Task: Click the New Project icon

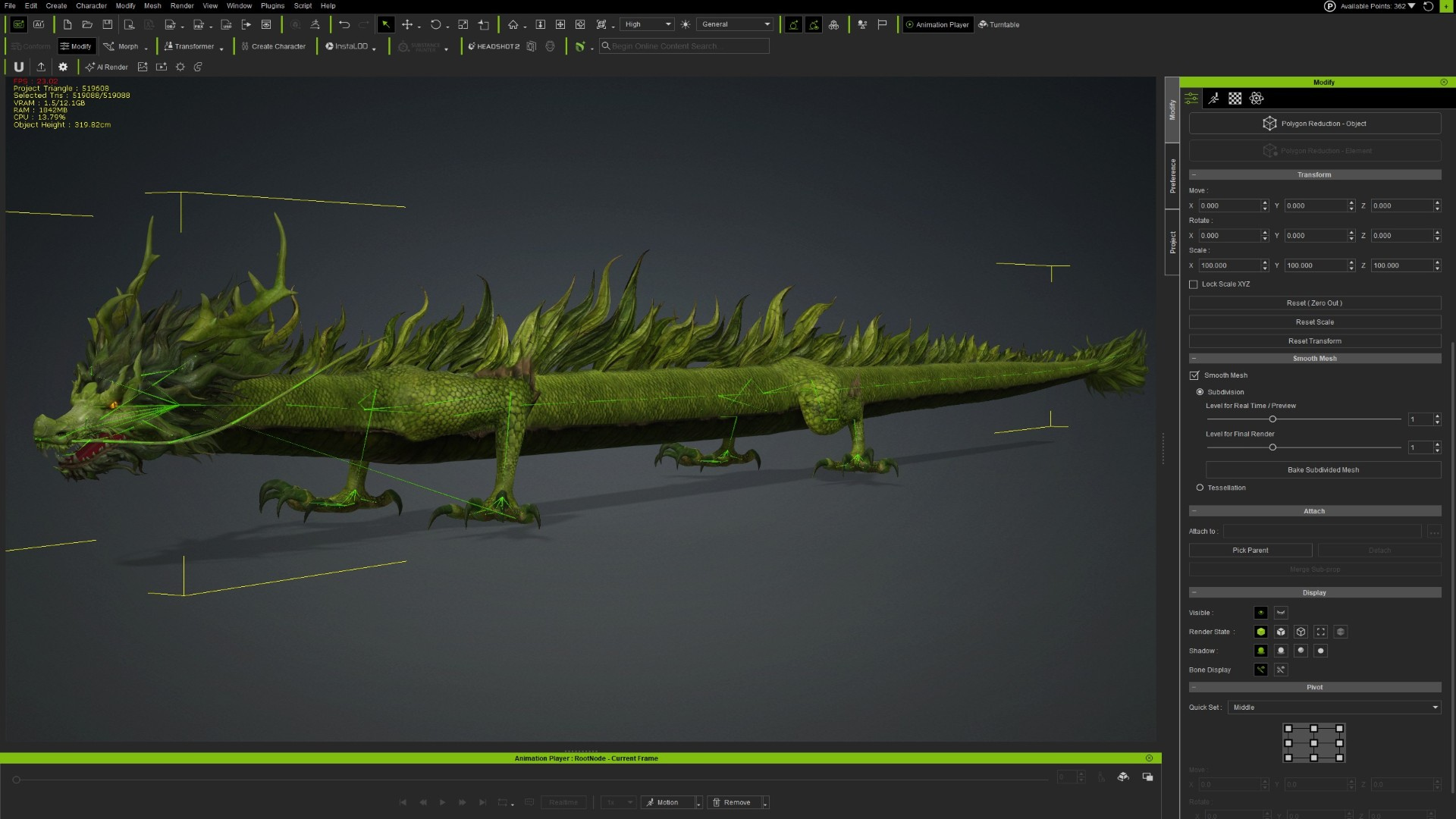Action: tap(67, 24)
